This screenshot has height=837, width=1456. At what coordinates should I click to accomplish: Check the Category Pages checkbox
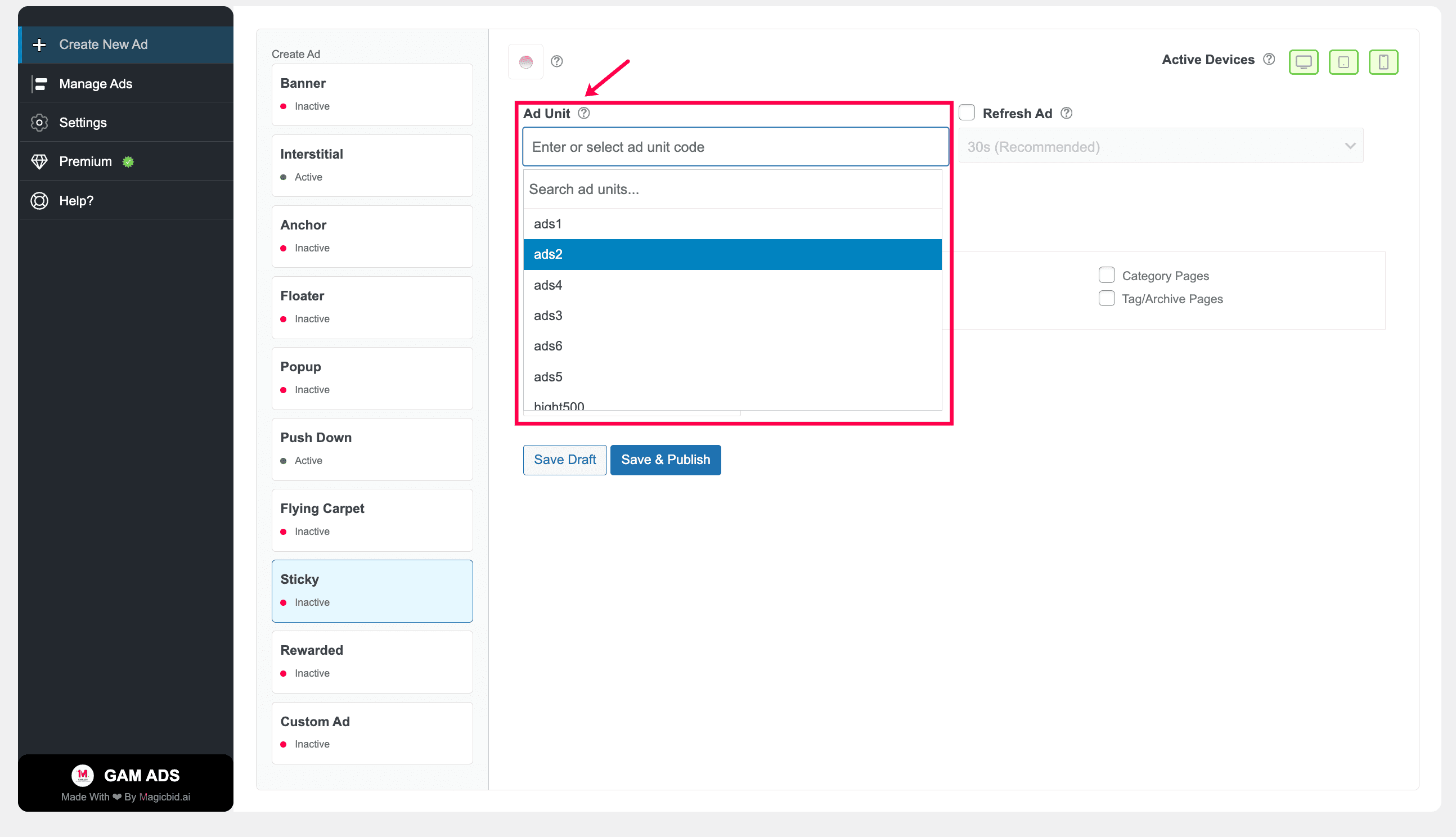[1107, 276]
